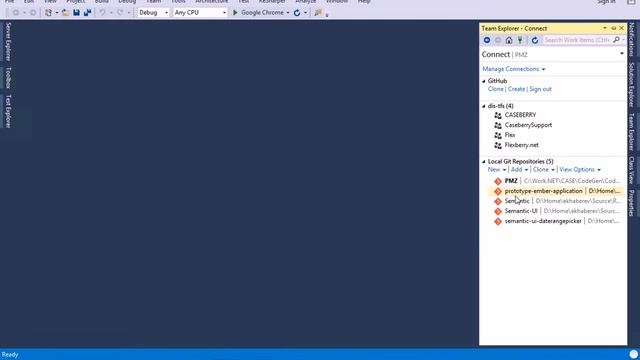Click the CASEBERRY team project icon
This screenshot has height=360, width=640.
pos(498,115)
